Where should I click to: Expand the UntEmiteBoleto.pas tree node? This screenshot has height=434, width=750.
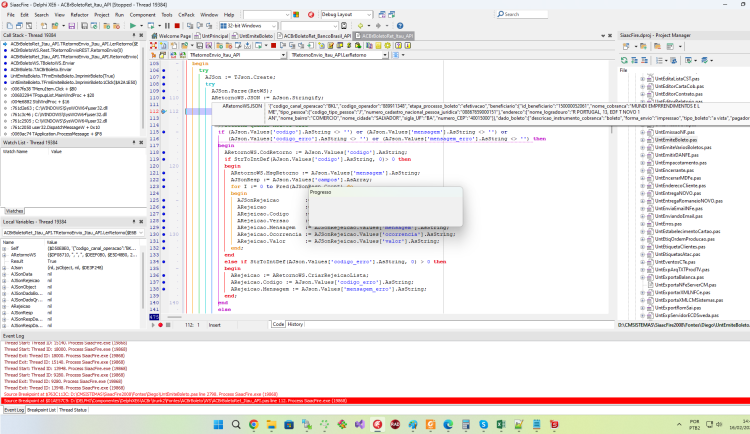click(x=642, y=140)
